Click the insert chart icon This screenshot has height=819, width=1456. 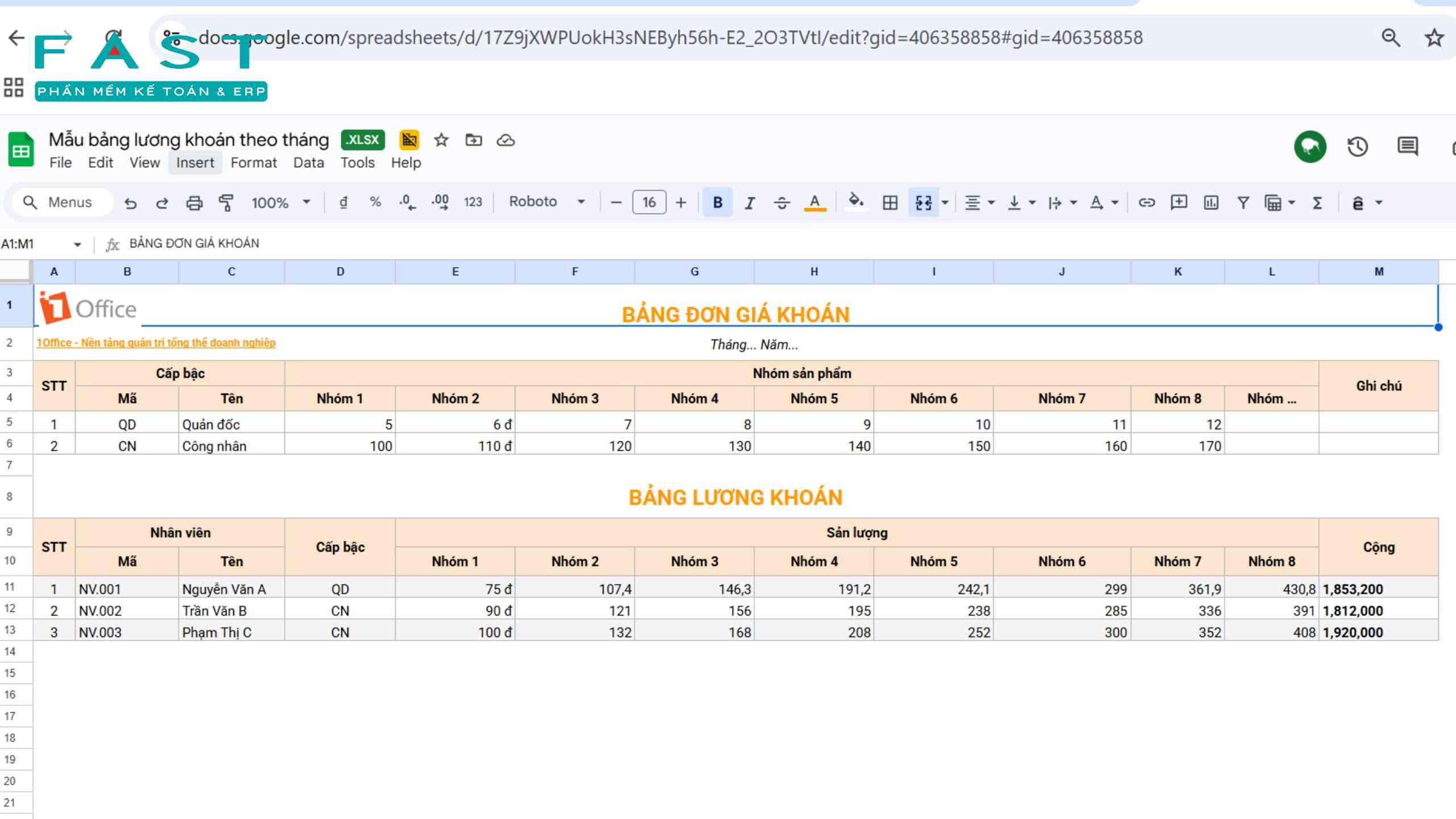click(x=1211, y=202)
